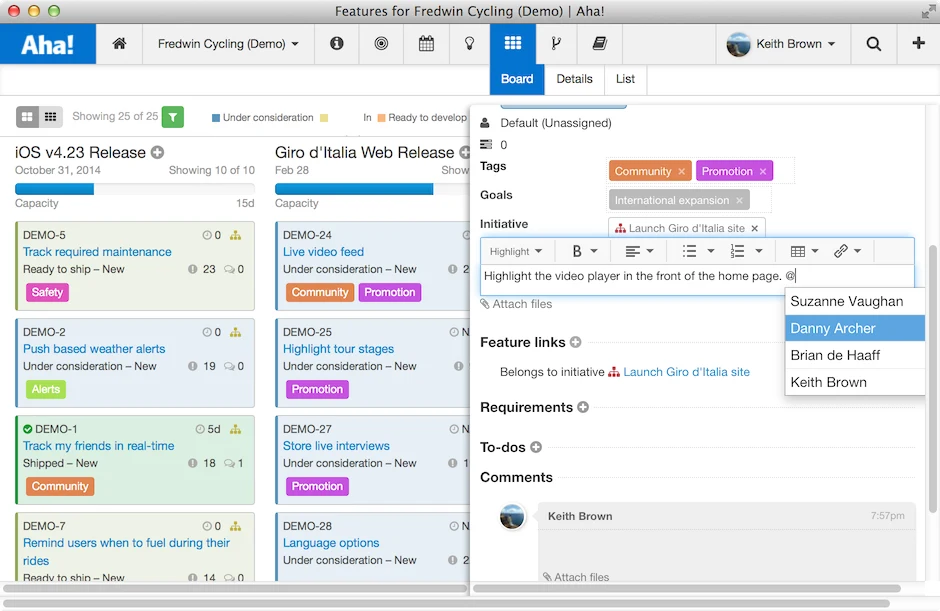Click Keith Brown avatar in comments

click(512, 517)
